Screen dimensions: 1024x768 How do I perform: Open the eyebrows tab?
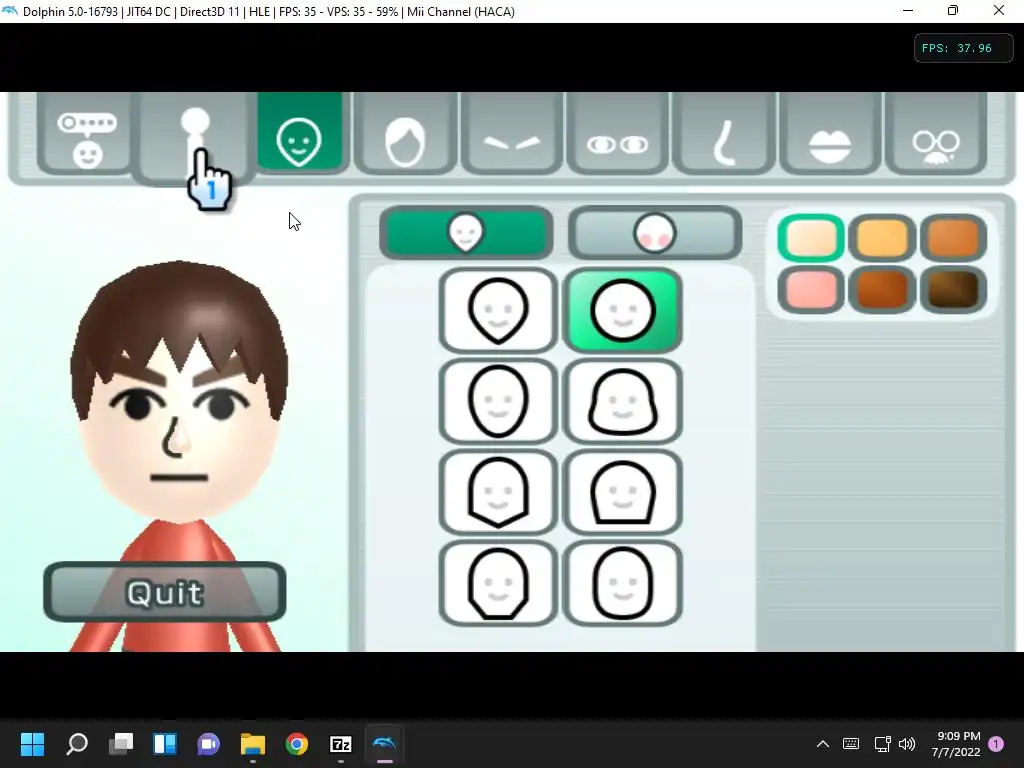click(511, 133)
